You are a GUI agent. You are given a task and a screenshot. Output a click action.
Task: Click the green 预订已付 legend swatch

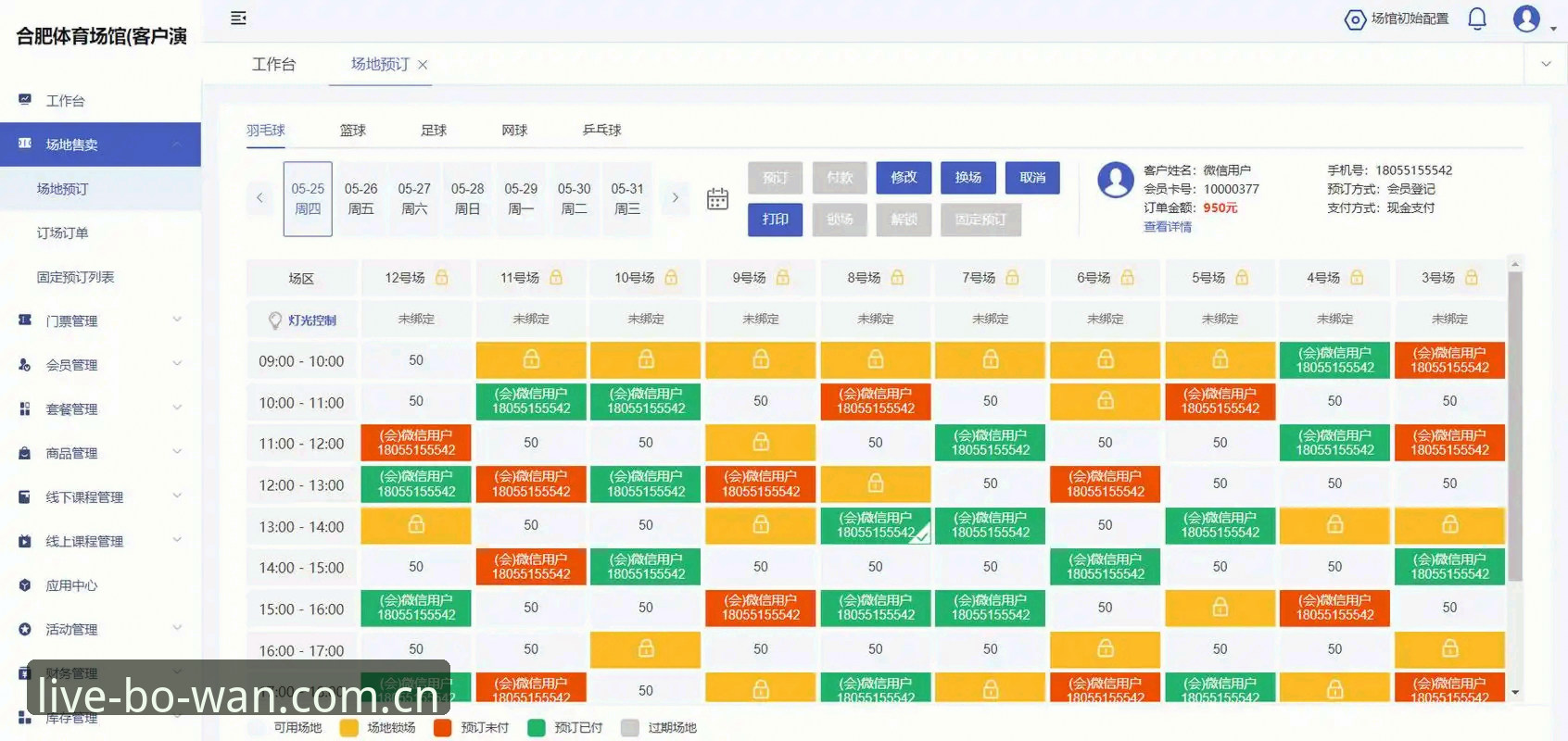(x=537, y=728)
